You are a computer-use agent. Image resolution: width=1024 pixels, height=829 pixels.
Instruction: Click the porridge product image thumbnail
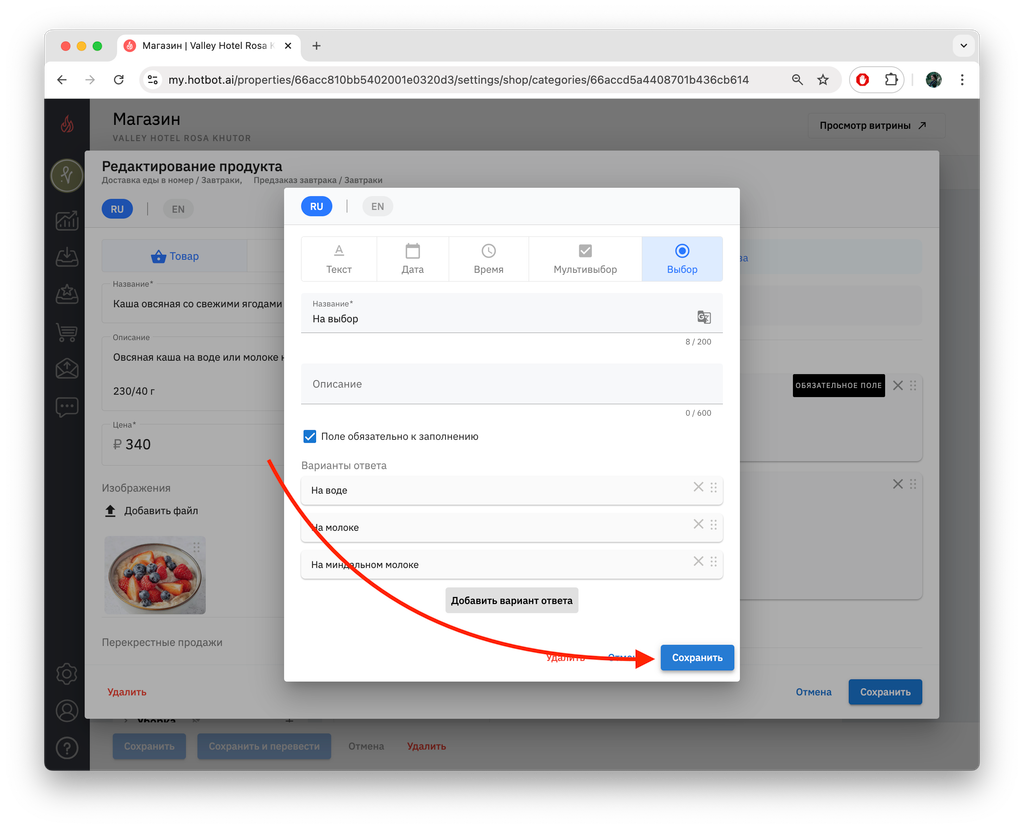(155, 576)
